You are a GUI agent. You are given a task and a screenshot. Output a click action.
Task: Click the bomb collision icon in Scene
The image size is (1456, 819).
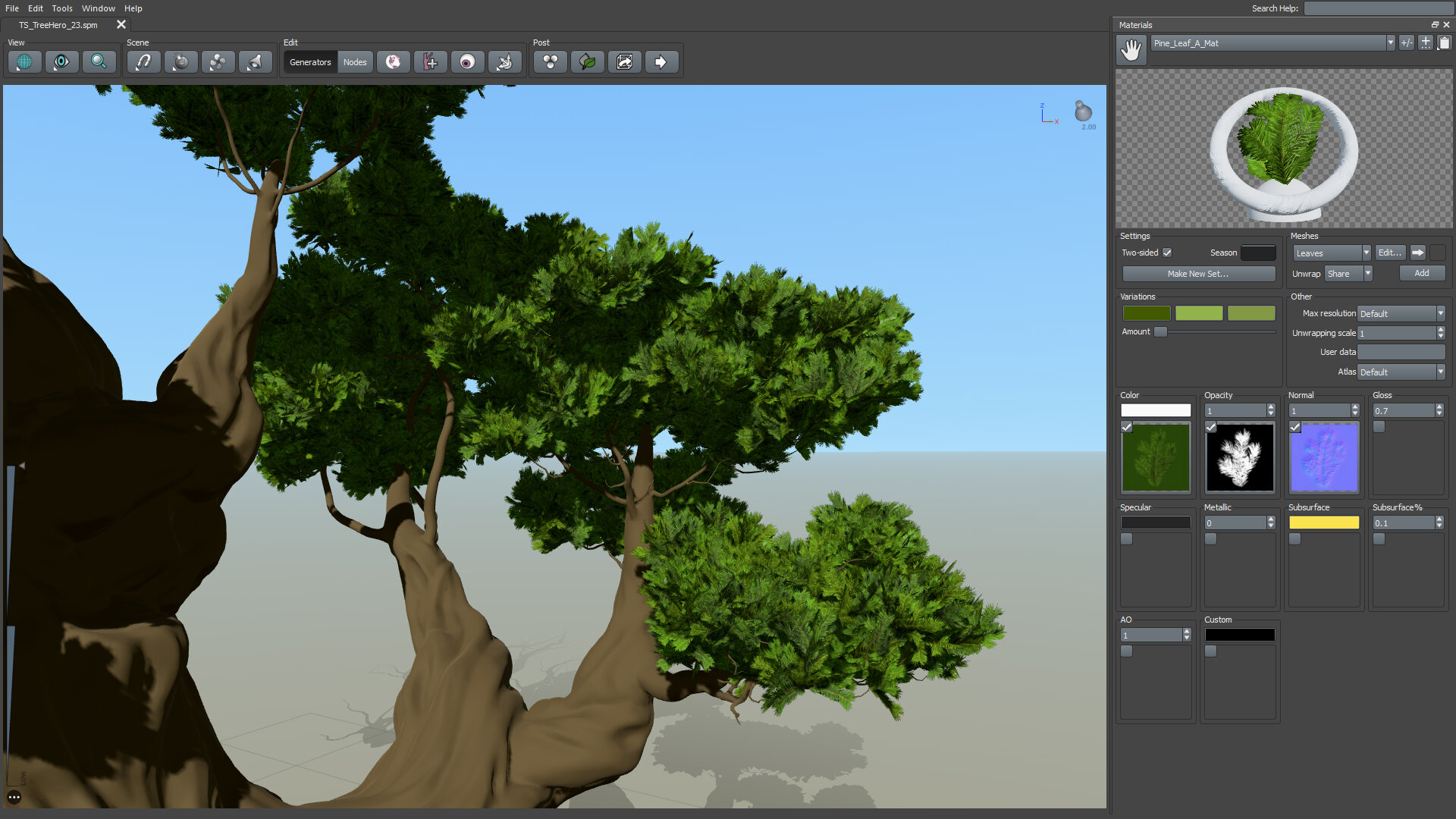point(180,62)
